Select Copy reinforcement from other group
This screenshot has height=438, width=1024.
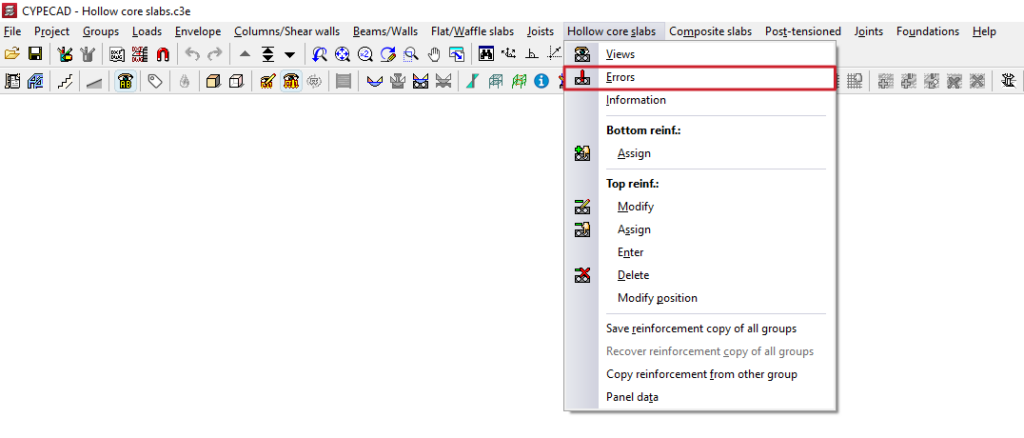(x=700, y=374)
